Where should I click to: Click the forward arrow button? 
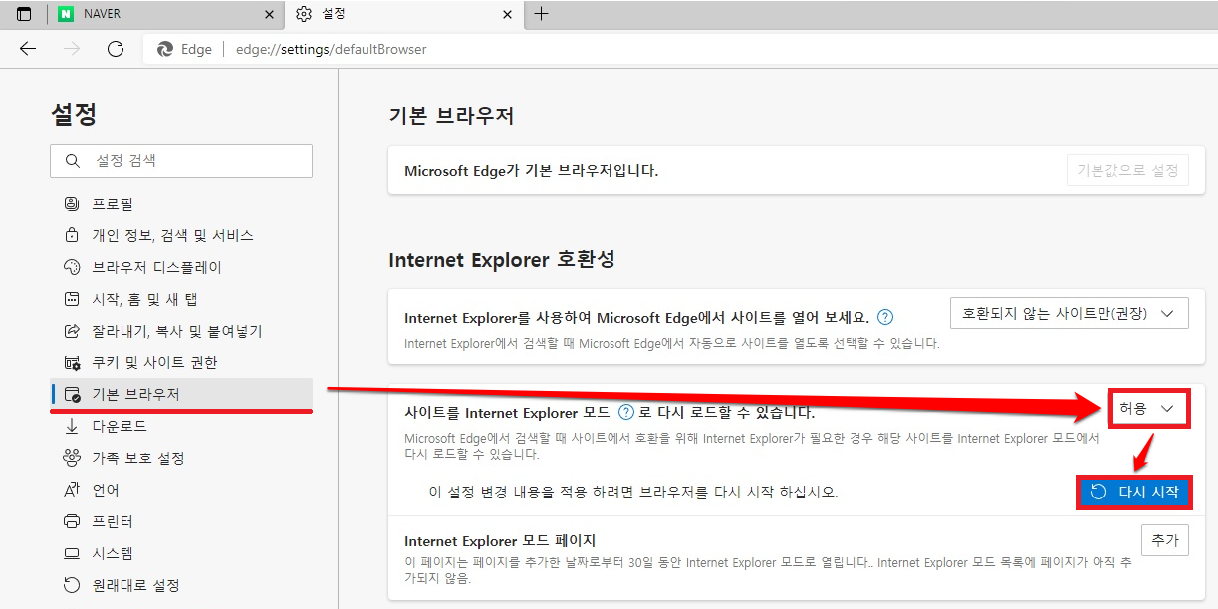(71, 49)
